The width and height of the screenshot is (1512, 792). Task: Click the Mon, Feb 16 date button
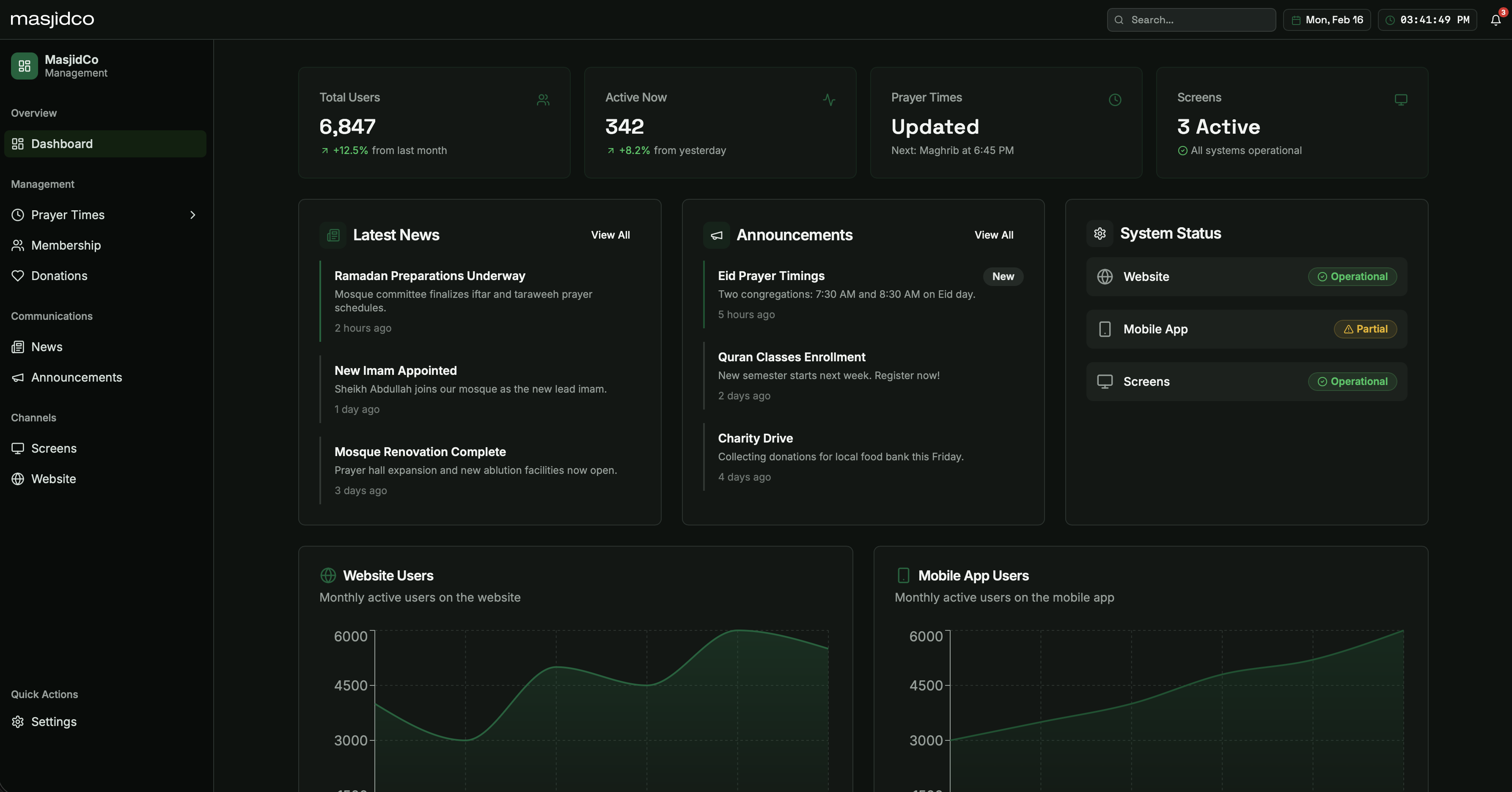click(x=1327, y=20)
